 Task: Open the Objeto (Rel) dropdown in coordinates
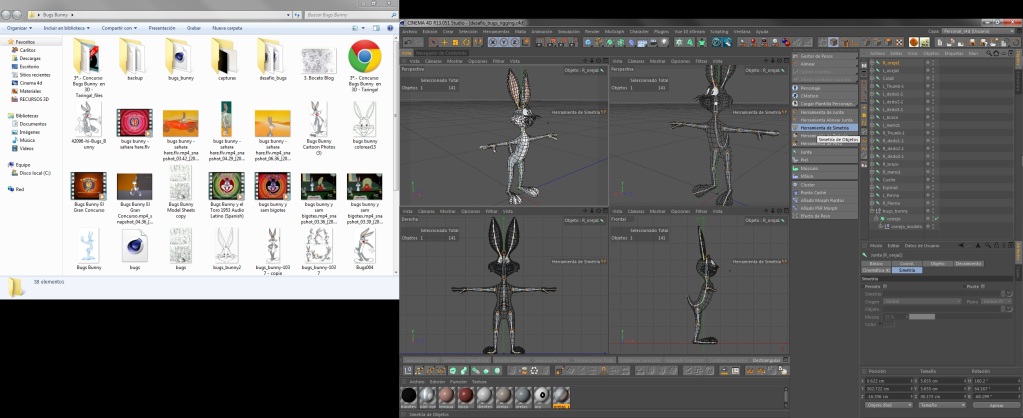tap(888, 405)
